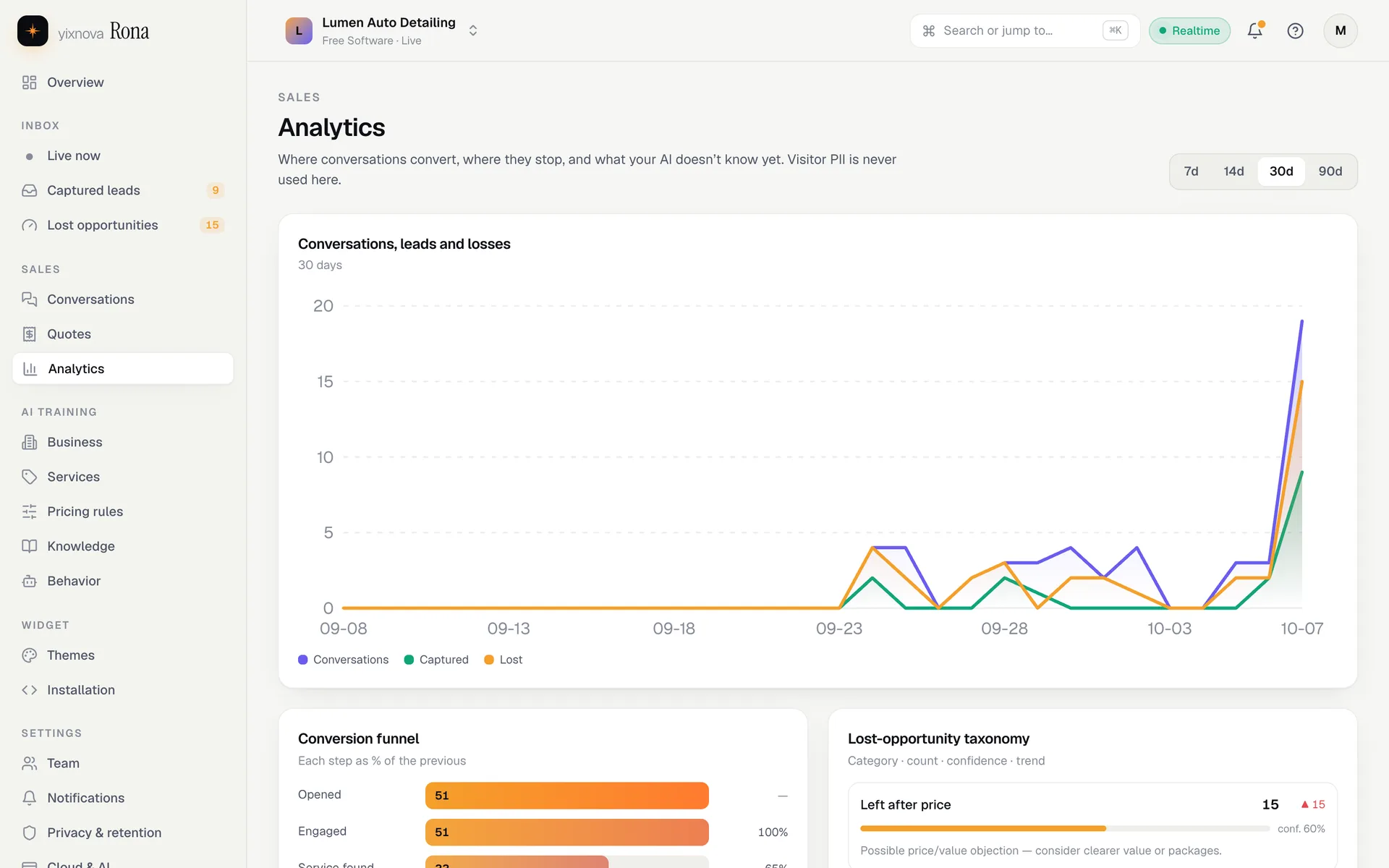Click the Lost opportunities gauge icon

[29, 225]
